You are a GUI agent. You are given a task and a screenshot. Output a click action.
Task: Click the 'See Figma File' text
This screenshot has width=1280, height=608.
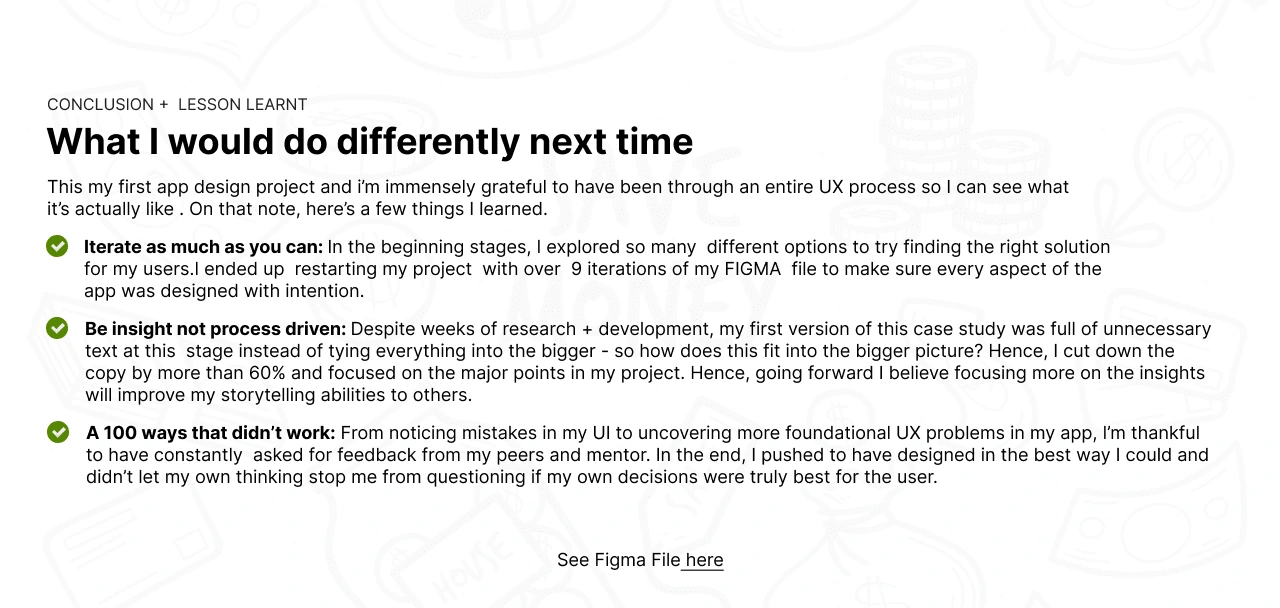[618, 560]
